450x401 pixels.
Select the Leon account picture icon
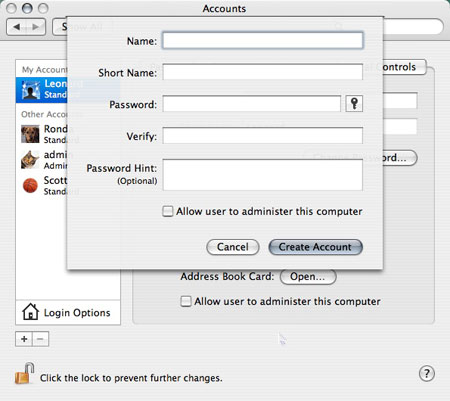[x=31, y=90]
